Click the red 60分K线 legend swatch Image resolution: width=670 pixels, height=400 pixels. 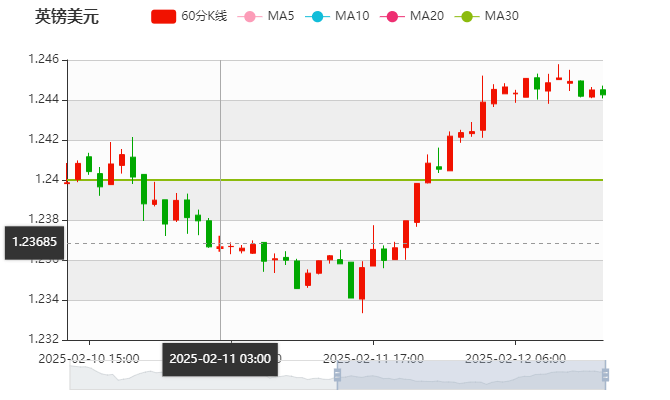(x=164, y=17)
